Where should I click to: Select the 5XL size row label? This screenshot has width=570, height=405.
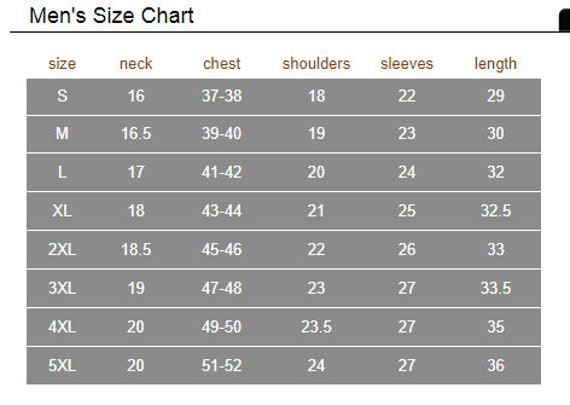pyautogui.click(x=62, y=365)
